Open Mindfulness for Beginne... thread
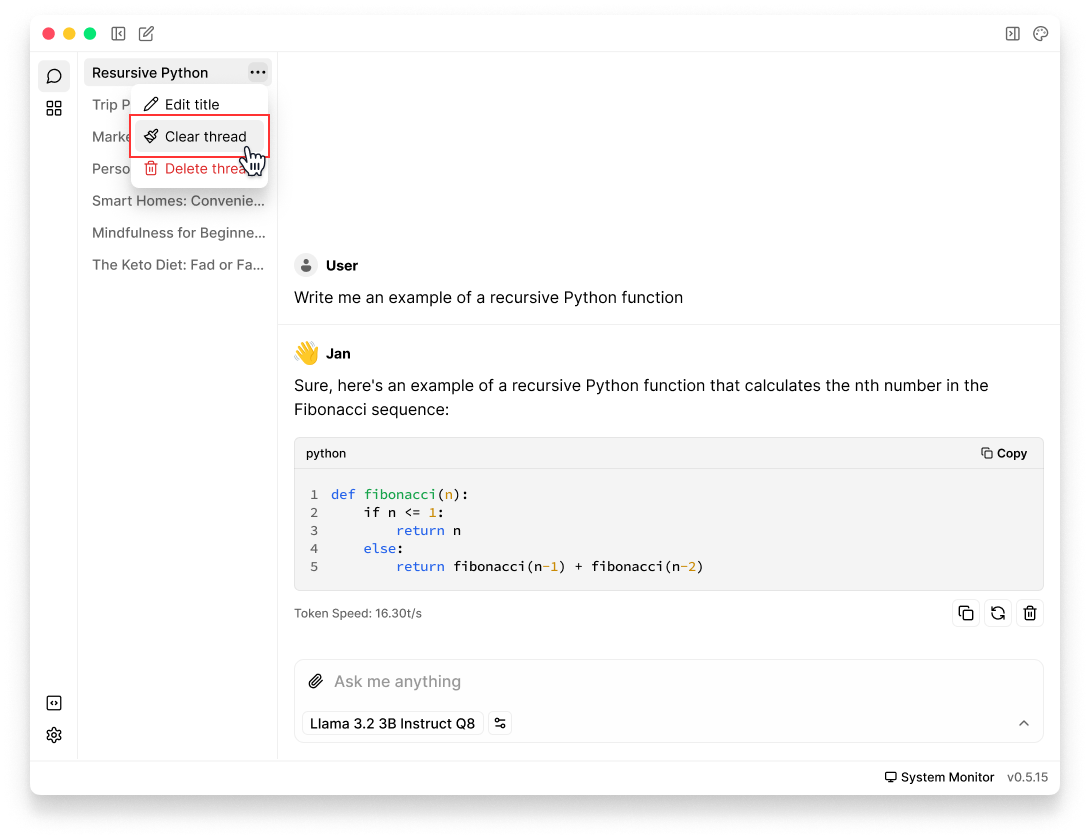 click(x=178, y=233)
